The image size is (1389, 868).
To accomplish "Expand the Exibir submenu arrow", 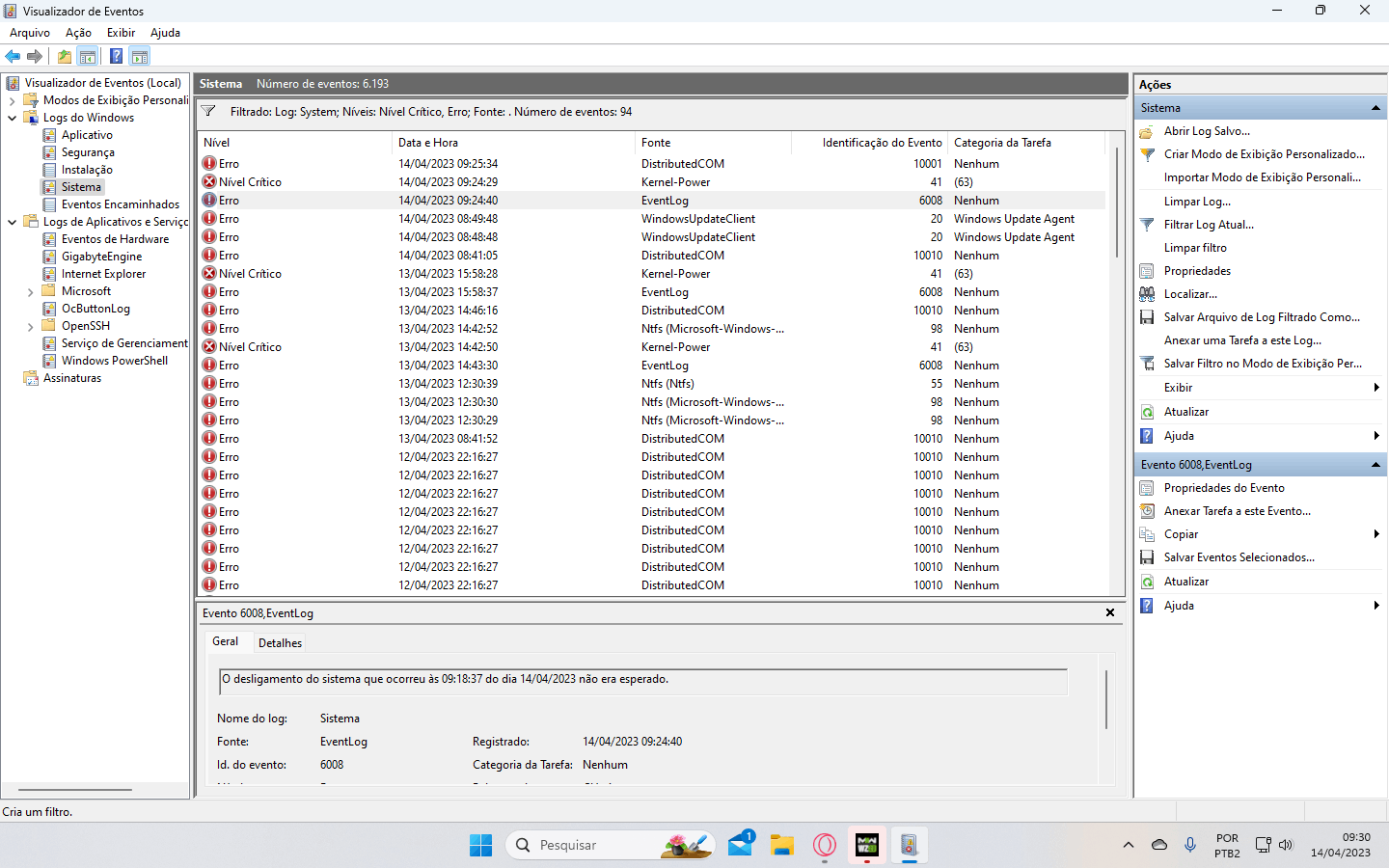I will pos(1376,388).
